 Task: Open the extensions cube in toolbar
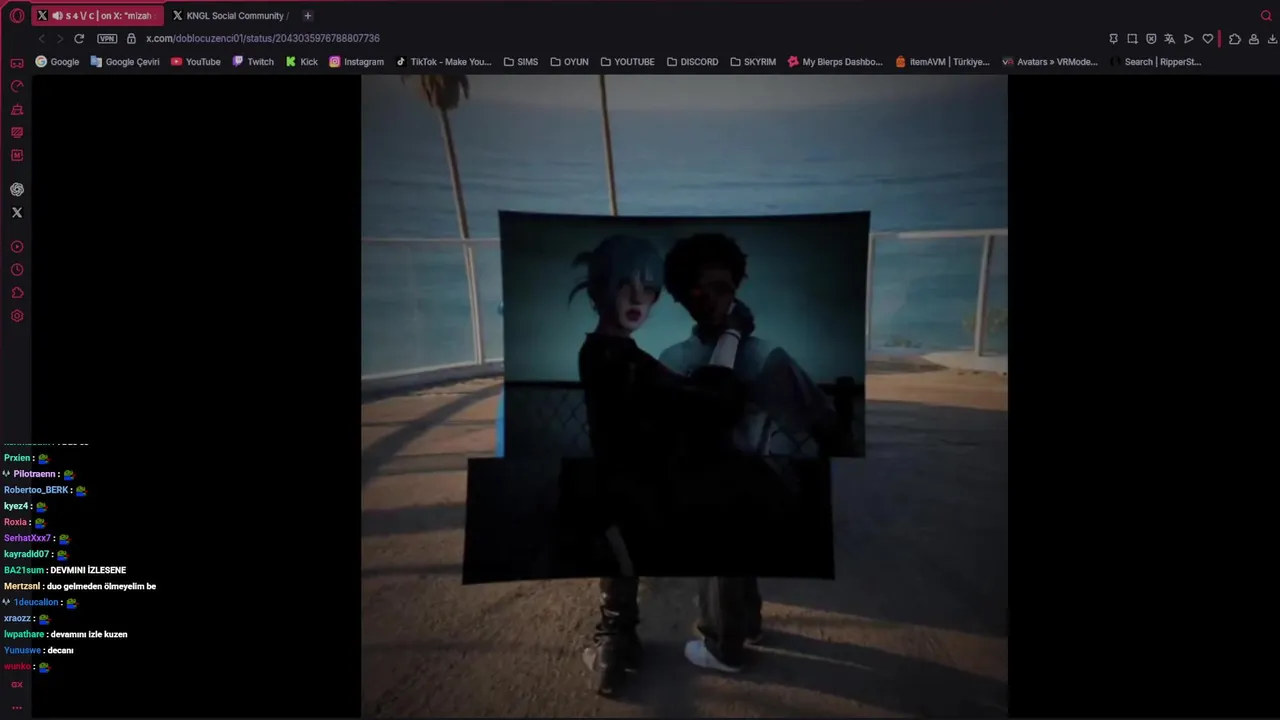coord(1235,39)
